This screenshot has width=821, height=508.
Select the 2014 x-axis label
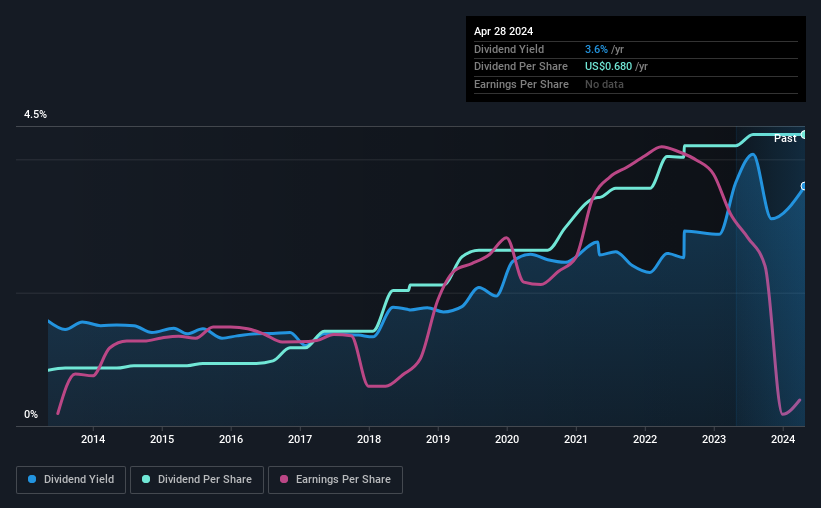coord(93,439)
